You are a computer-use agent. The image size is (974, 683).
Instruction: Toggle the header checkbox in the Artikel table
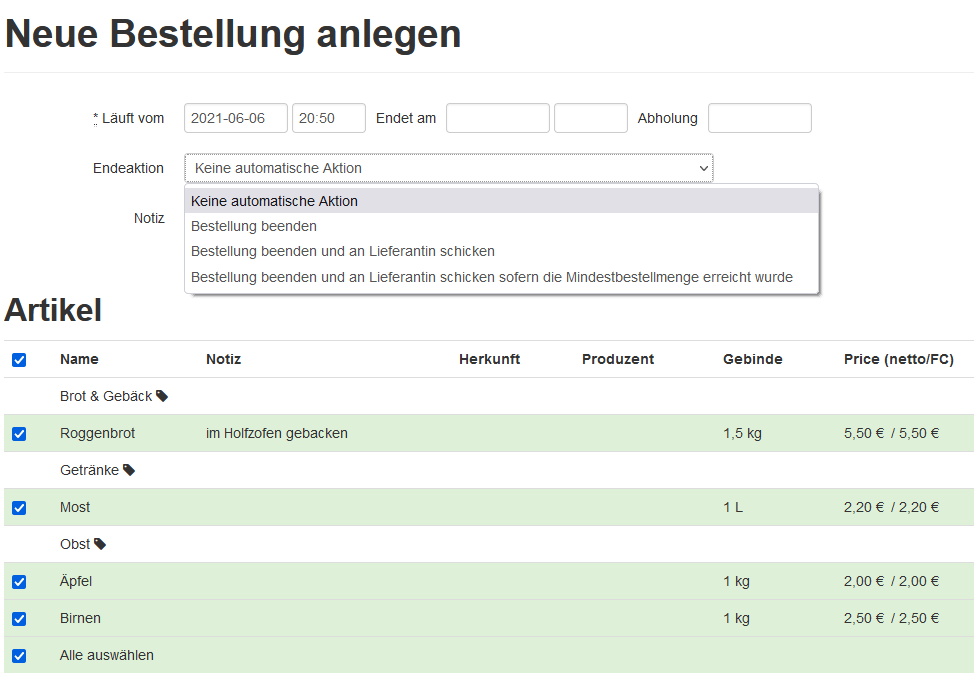(19, 360)
